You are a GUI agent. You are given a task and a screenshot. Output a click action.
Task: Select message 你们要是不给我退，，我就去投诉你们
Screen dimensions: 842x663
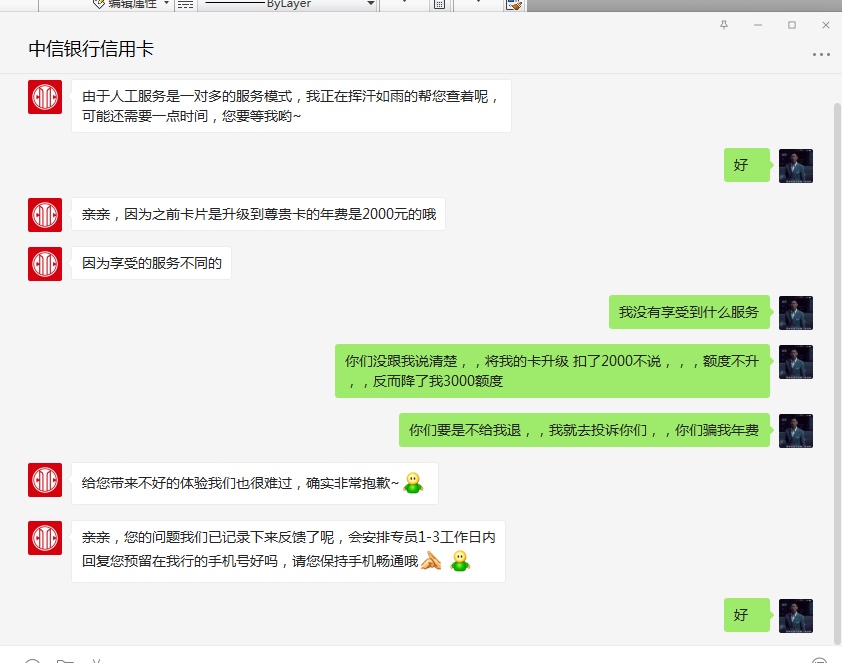click(584, 430)
